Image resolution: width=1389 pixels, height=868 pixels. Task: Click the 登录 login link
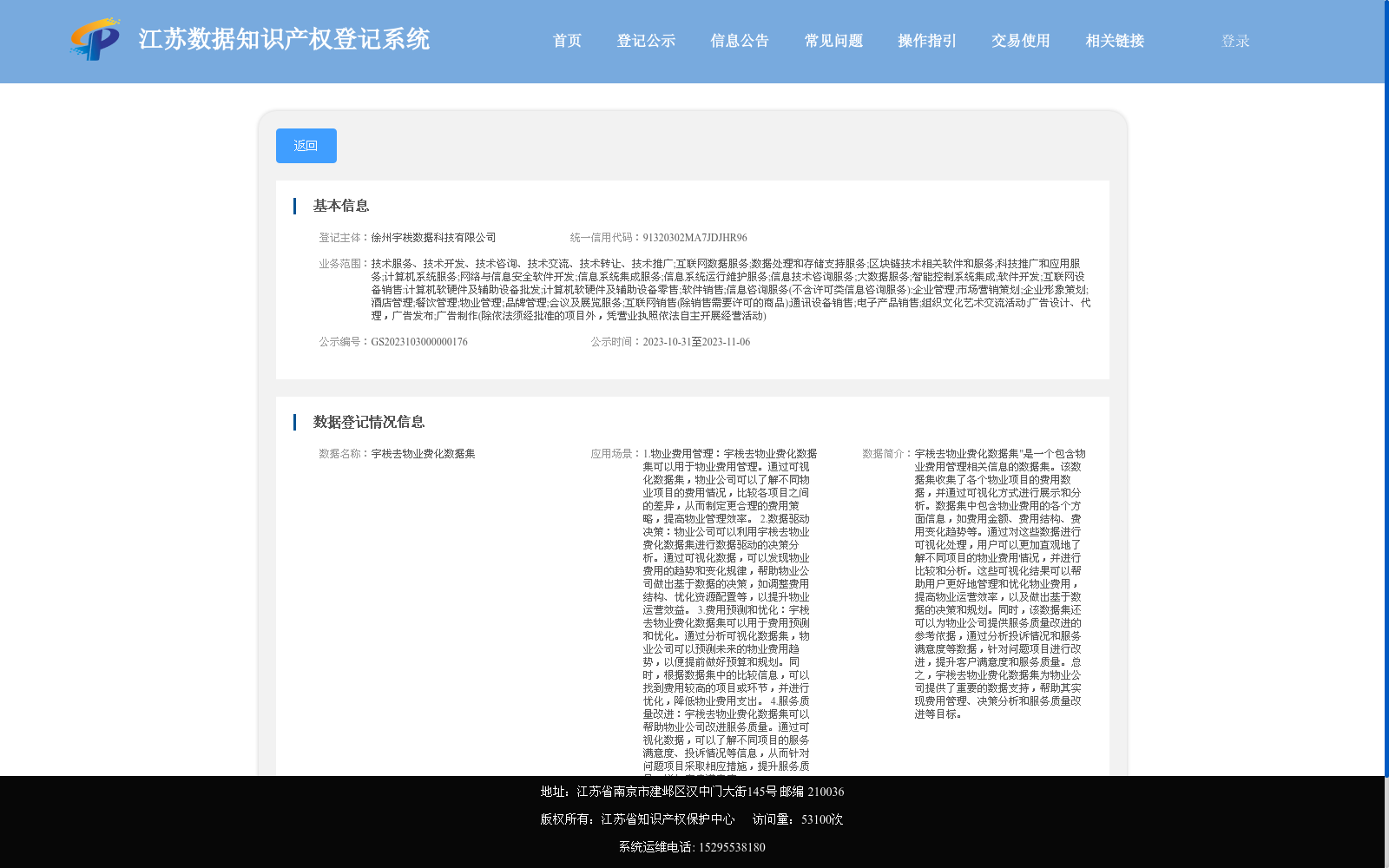(1235, 41)
